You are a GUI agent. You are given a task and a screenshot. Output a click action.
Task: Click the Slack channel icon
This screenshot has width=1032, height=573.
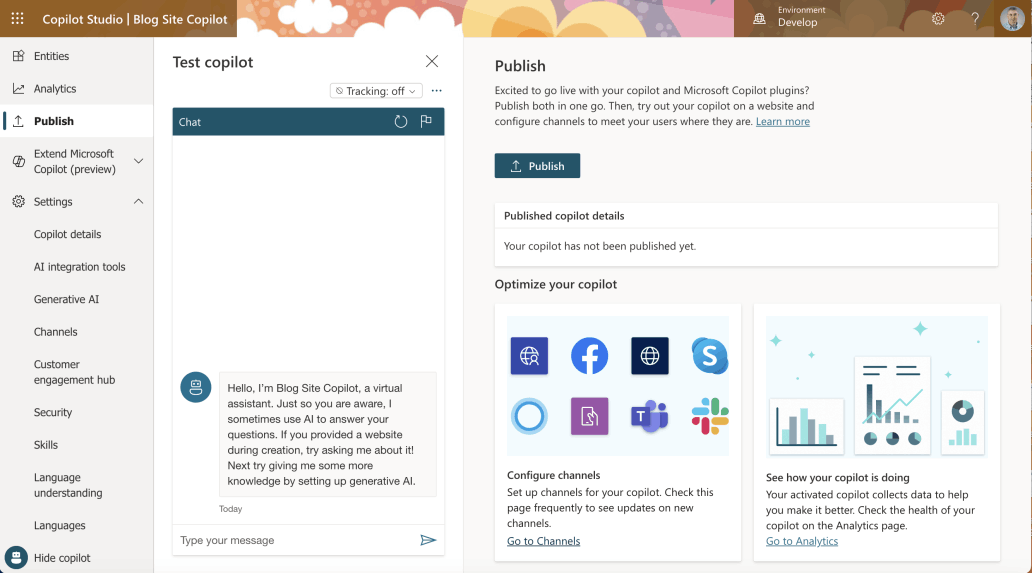(710, 416)
